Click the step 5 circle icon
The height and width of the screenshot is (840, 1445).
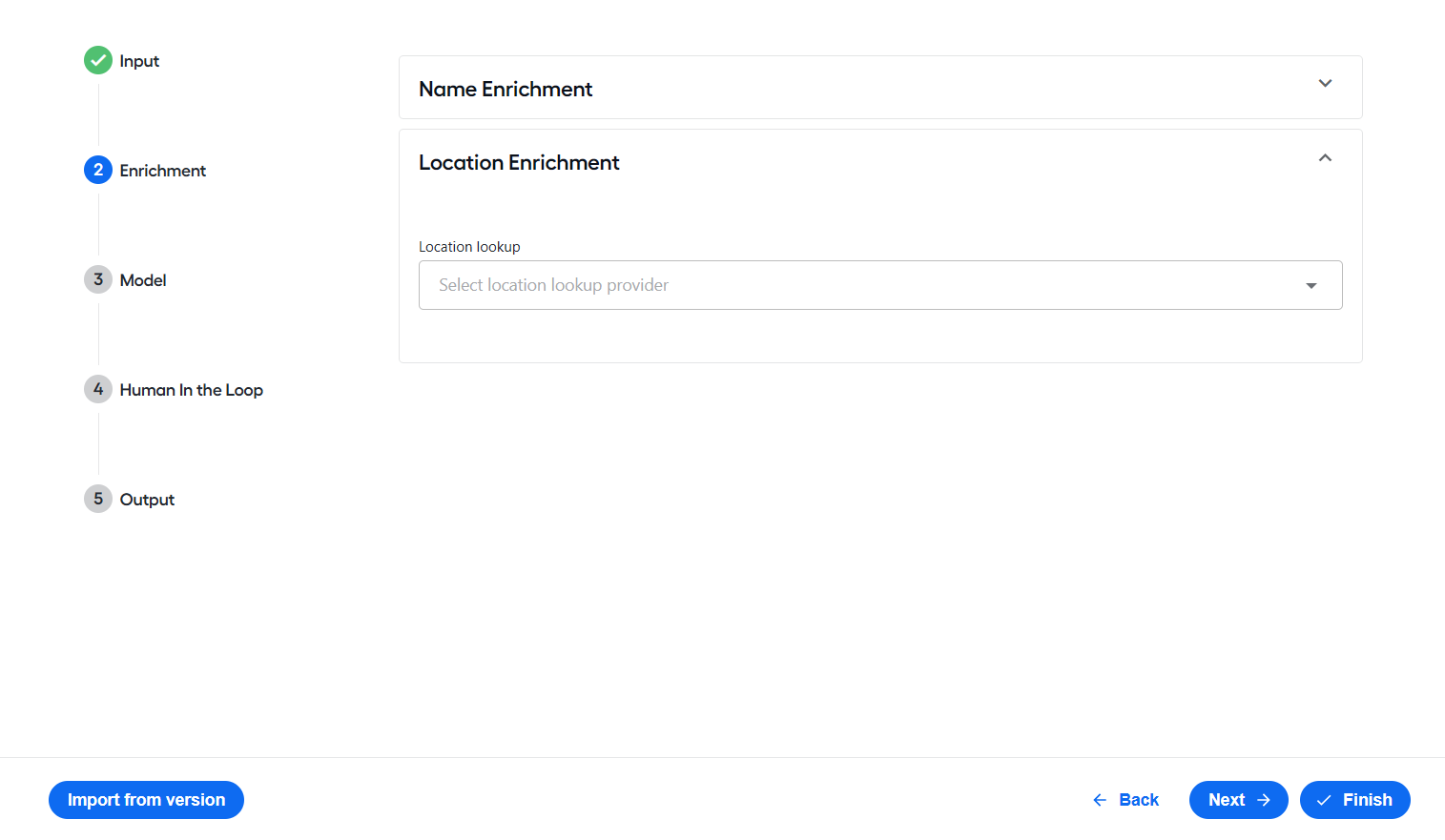click(98, 499)
